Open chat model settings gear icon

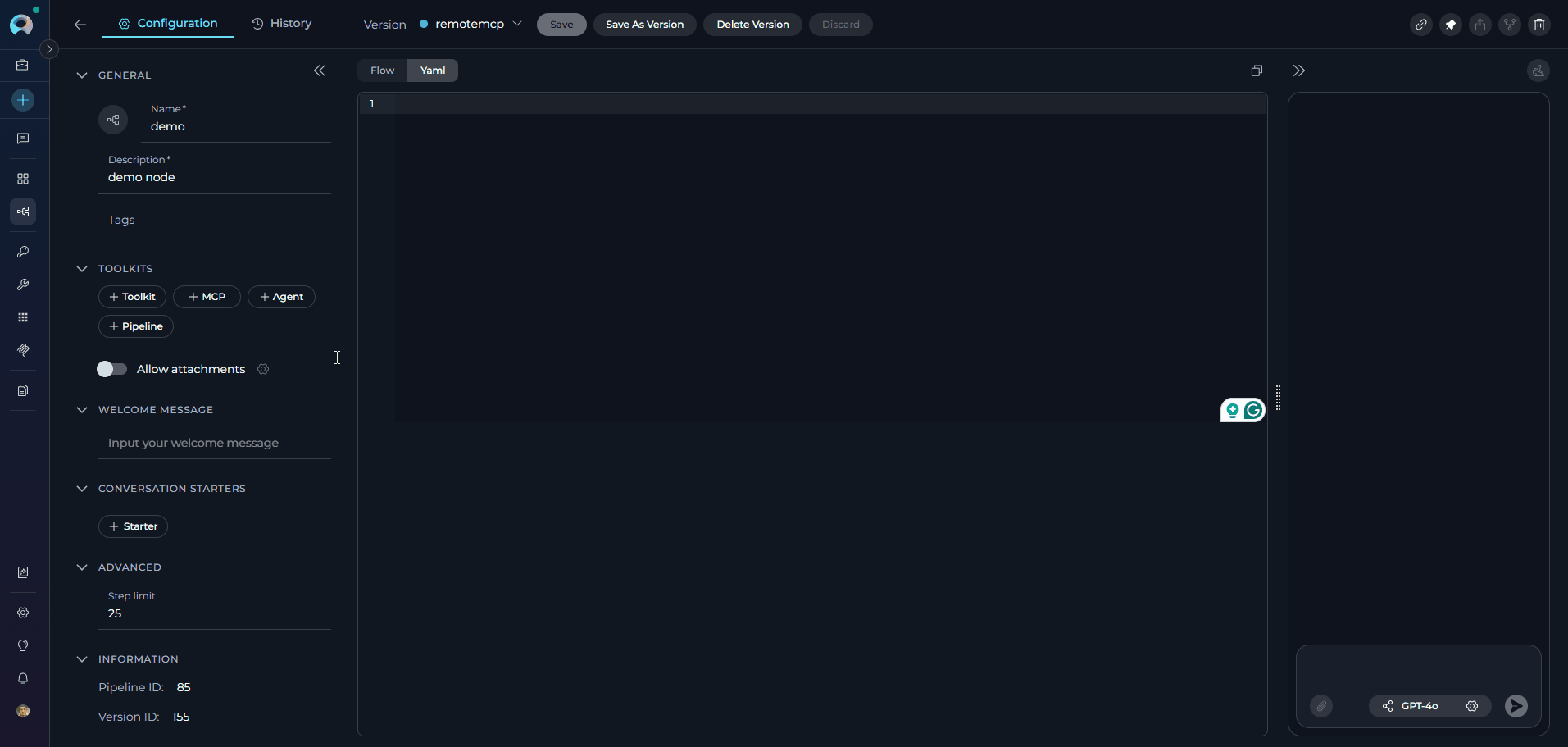pyautogui.click(x=1471, y=706)
